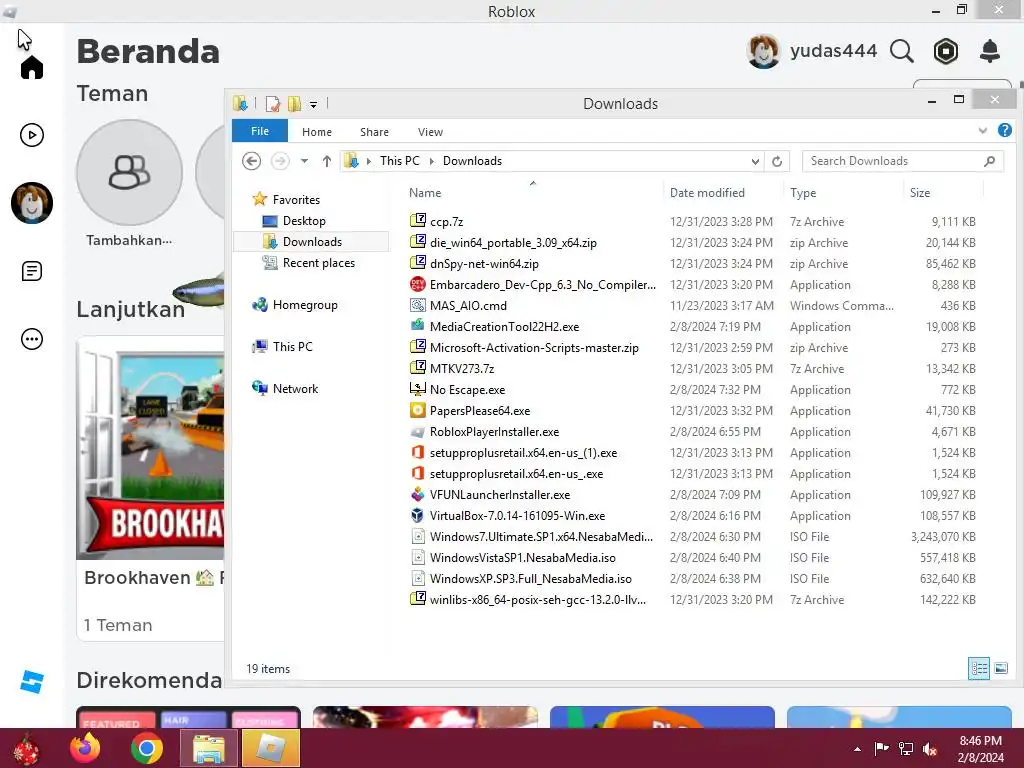Open Roblox notifications bell
The image size is (1024, 768).
click(x=989, y=51)
